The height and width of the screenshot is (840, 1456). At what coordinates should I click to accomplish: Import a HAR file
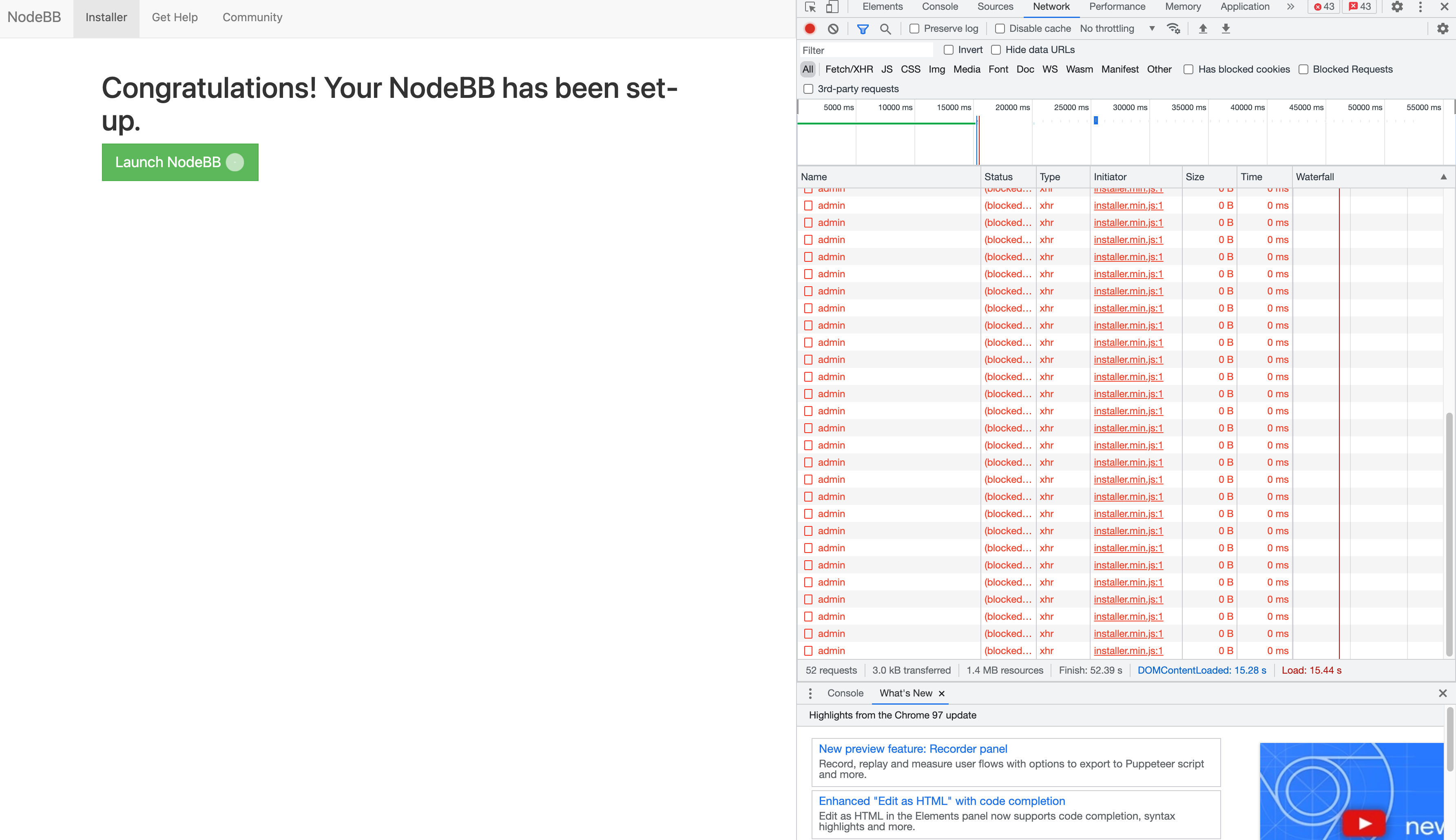point(1203,28)
